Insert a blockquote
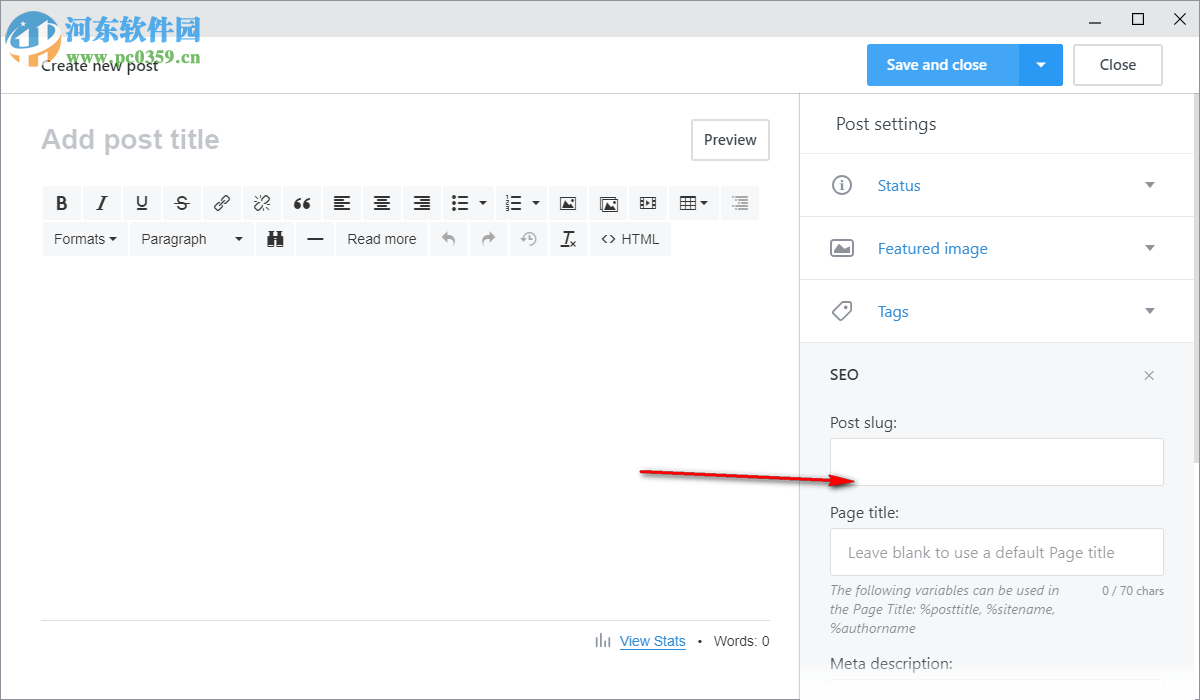The height and width of the screenshot is (700, 1200). point(302,203)
